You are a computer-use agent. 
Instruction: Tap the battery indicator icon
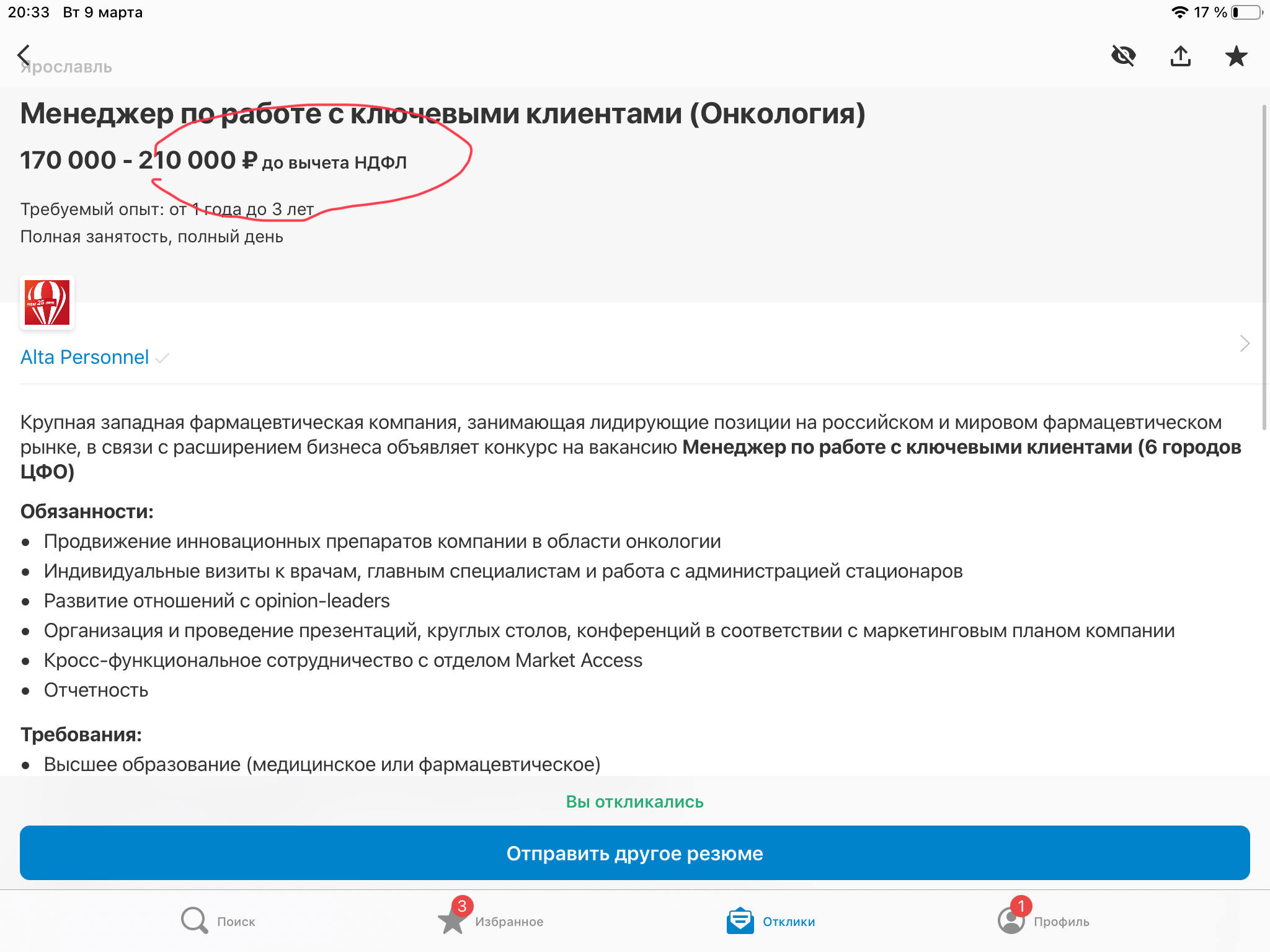1246,12
